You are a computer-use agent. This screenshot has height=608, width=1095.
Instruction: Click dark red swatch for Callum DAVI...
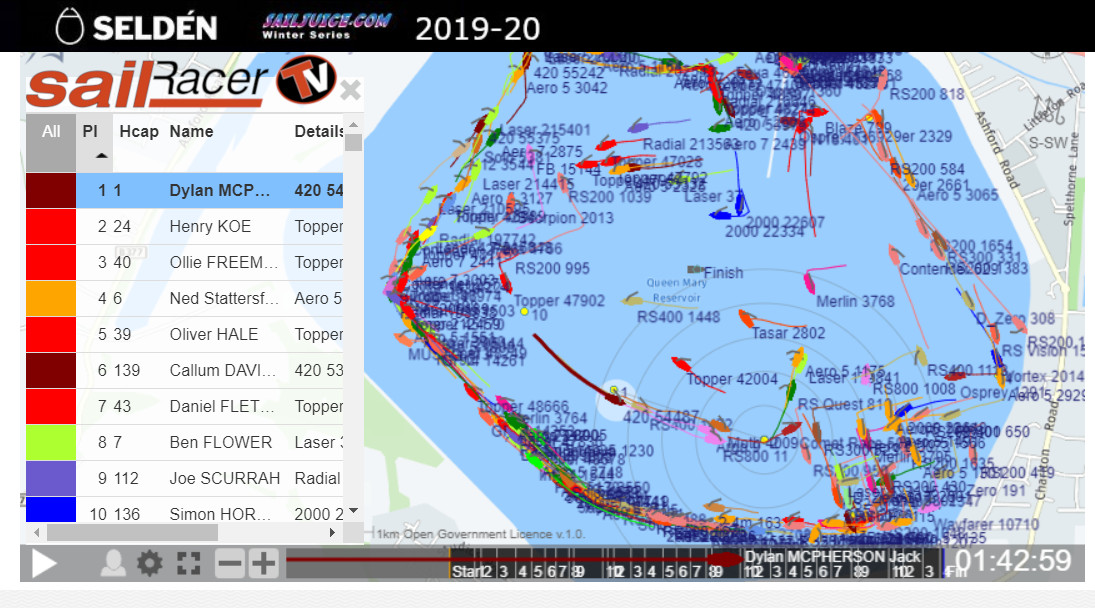point(51,370)
